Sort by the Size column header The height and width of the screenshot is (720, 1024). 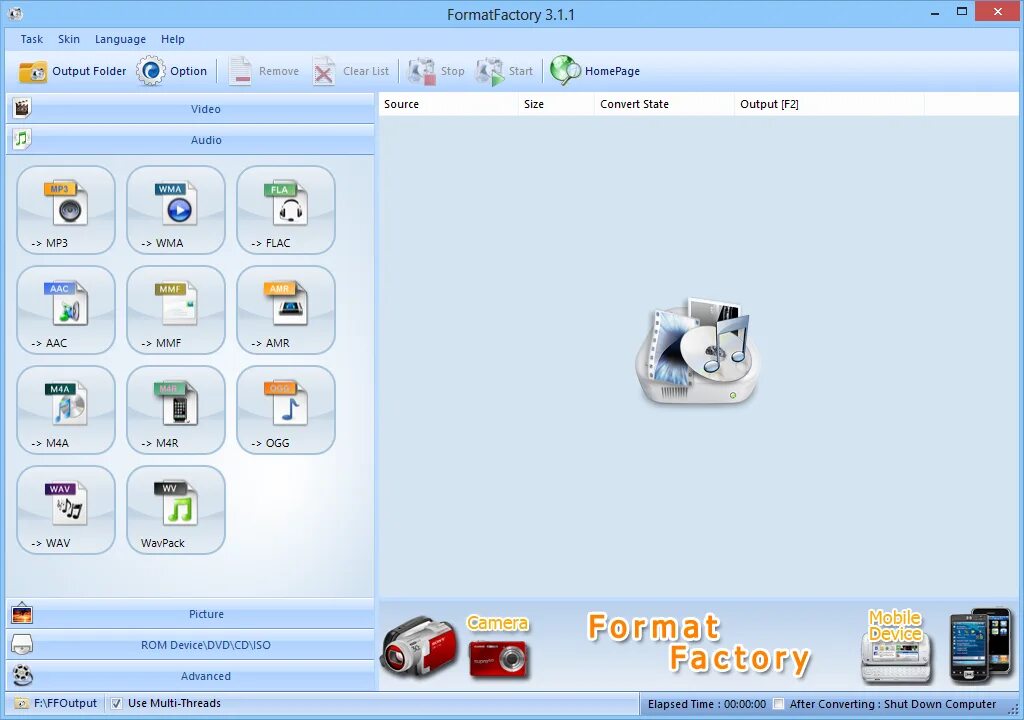(556, 104)
